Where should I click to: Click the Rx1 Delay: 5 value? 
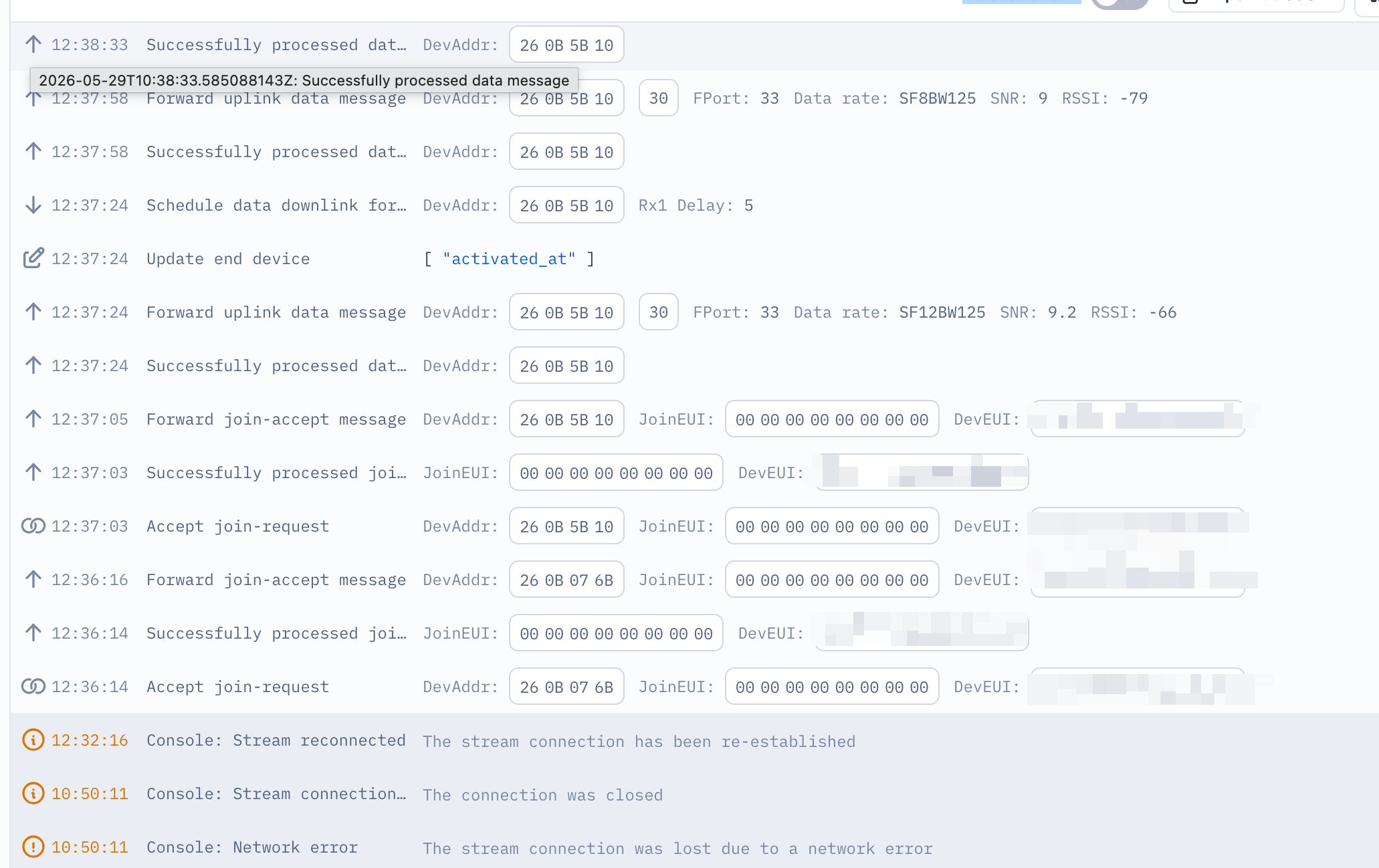(x=749, y=205)
